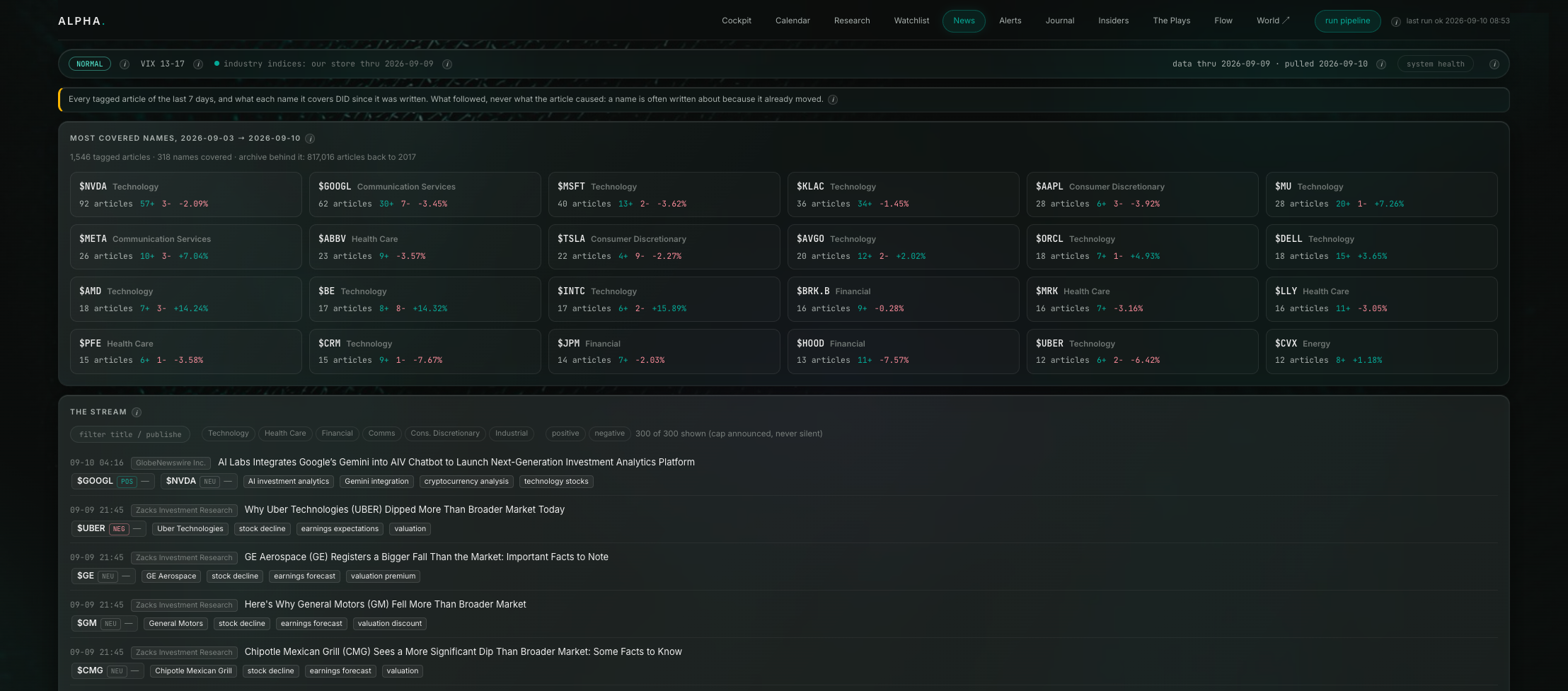Open the $TSLA coverage card
The width and height of the screenshot is (1568, 691).
pos(664,247)
